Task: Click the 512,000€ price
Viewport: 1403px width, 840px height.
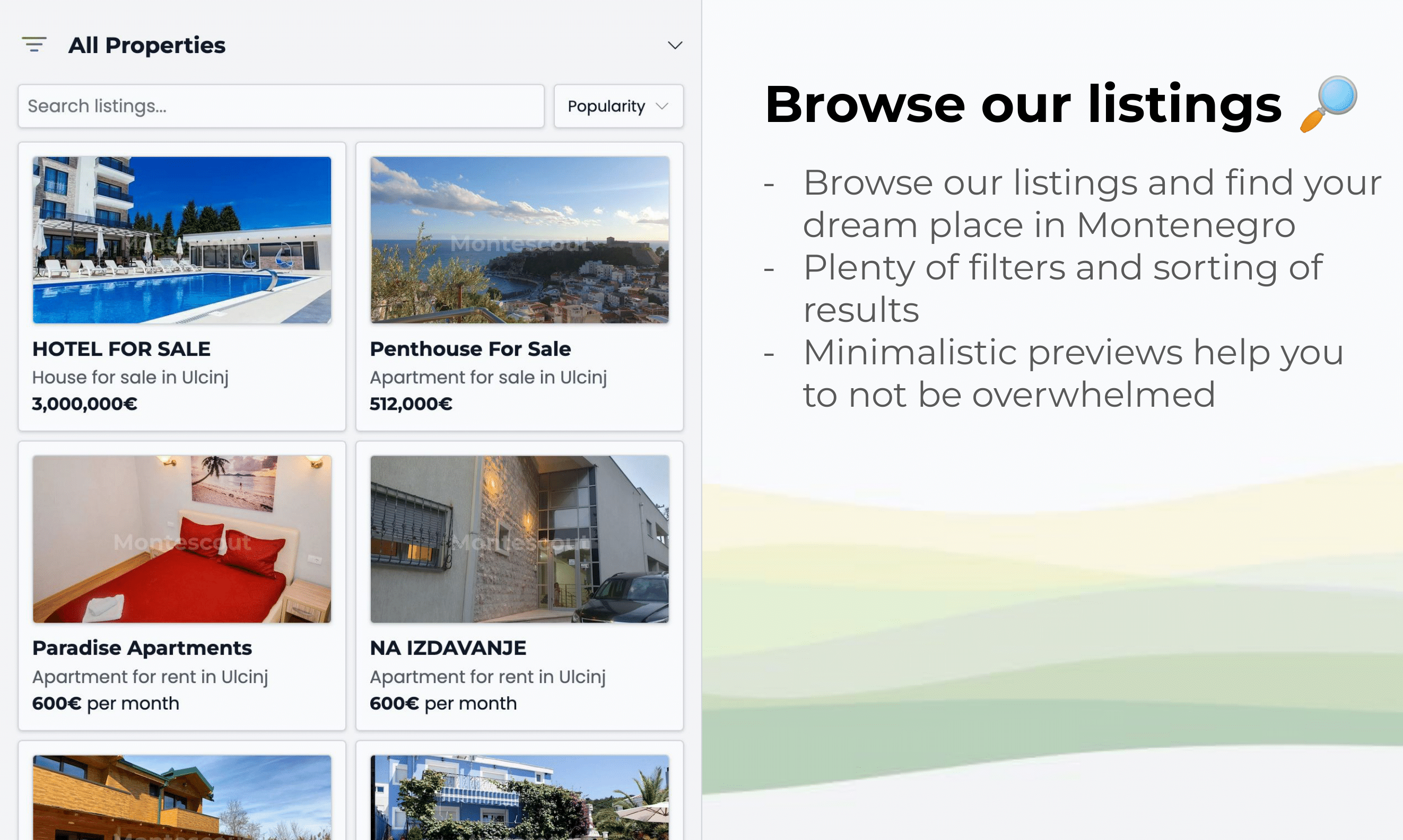Action: pyautogui.click(x=411, y=404)
